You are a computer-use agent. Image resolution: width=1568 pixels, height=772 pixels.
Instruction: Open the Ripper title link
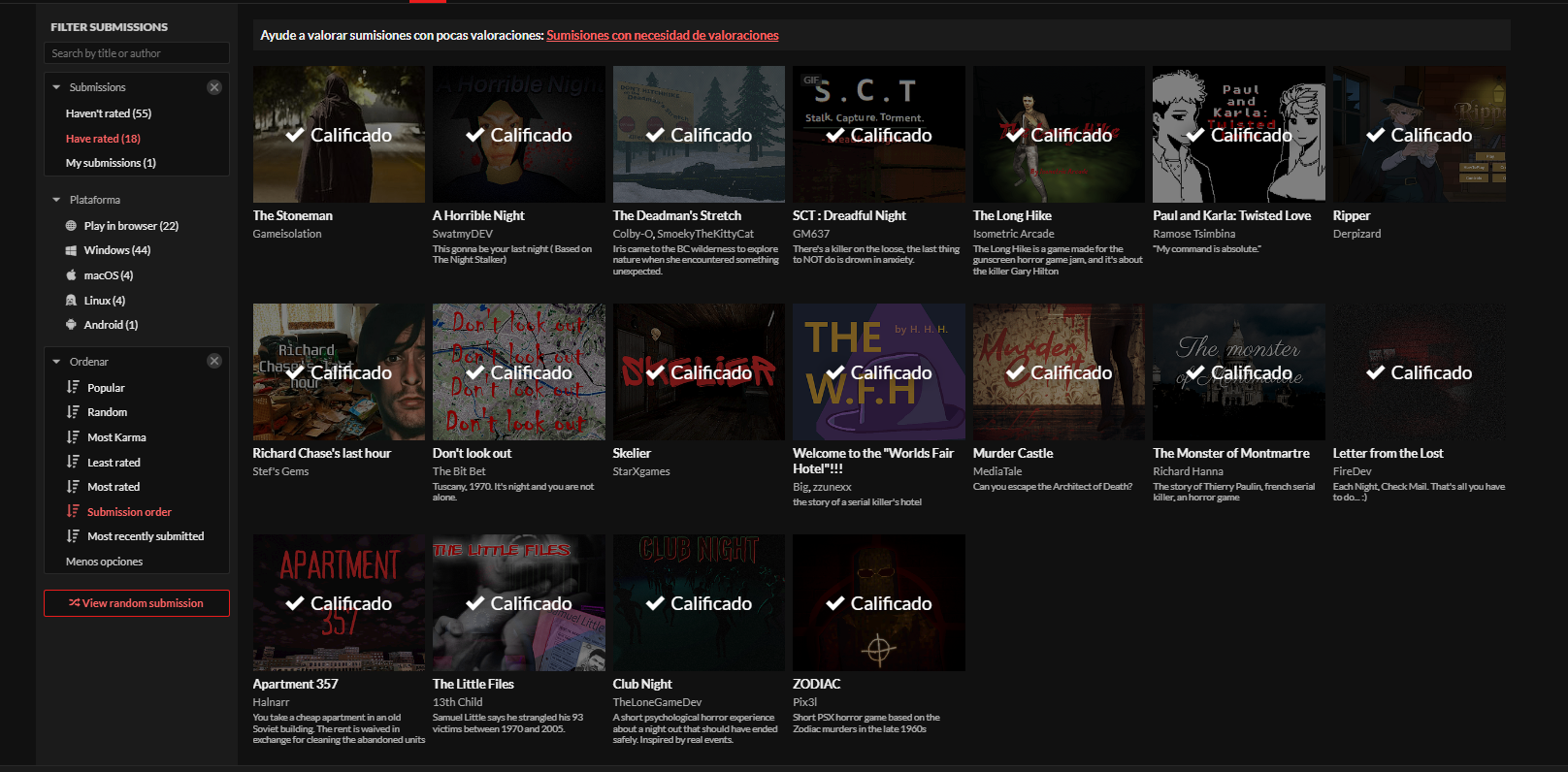click(x=1352, y=215)
